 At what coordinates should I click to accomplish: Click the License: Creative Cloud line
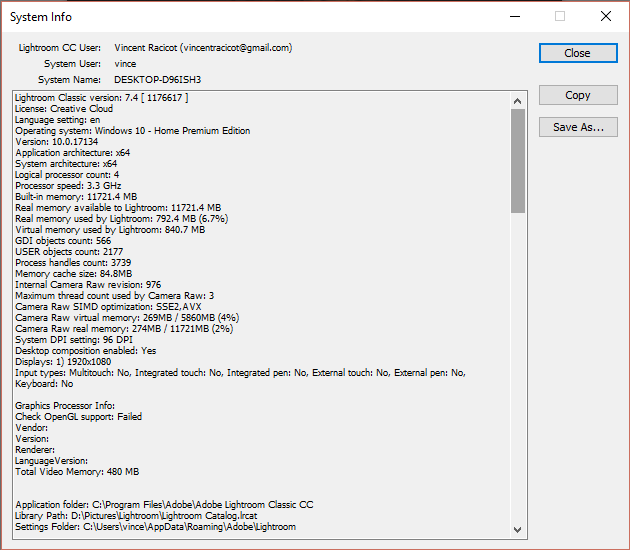point(64,109)
